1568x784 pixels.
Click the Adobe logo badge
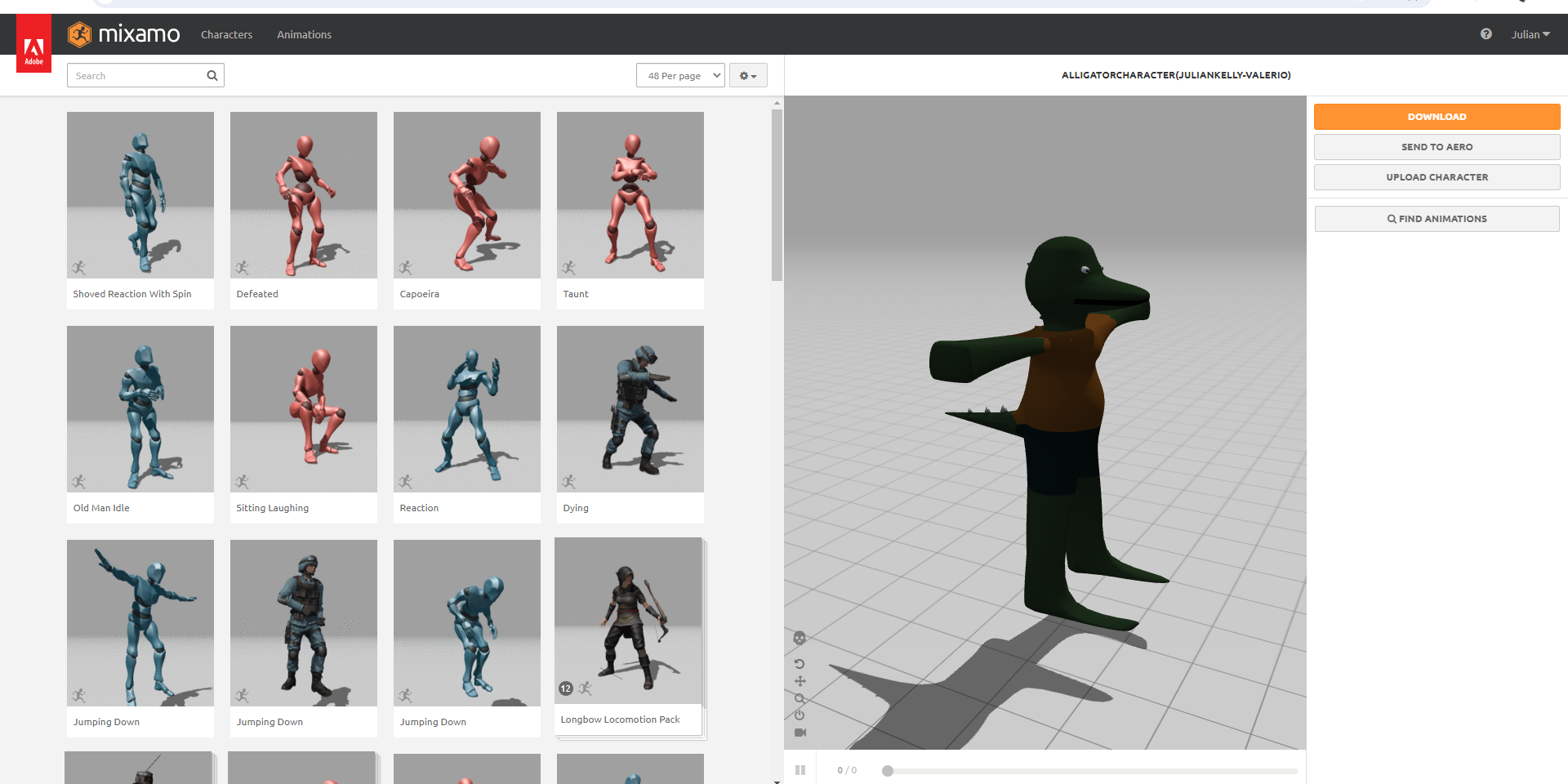pyautogui.click(x=33, y=44)
